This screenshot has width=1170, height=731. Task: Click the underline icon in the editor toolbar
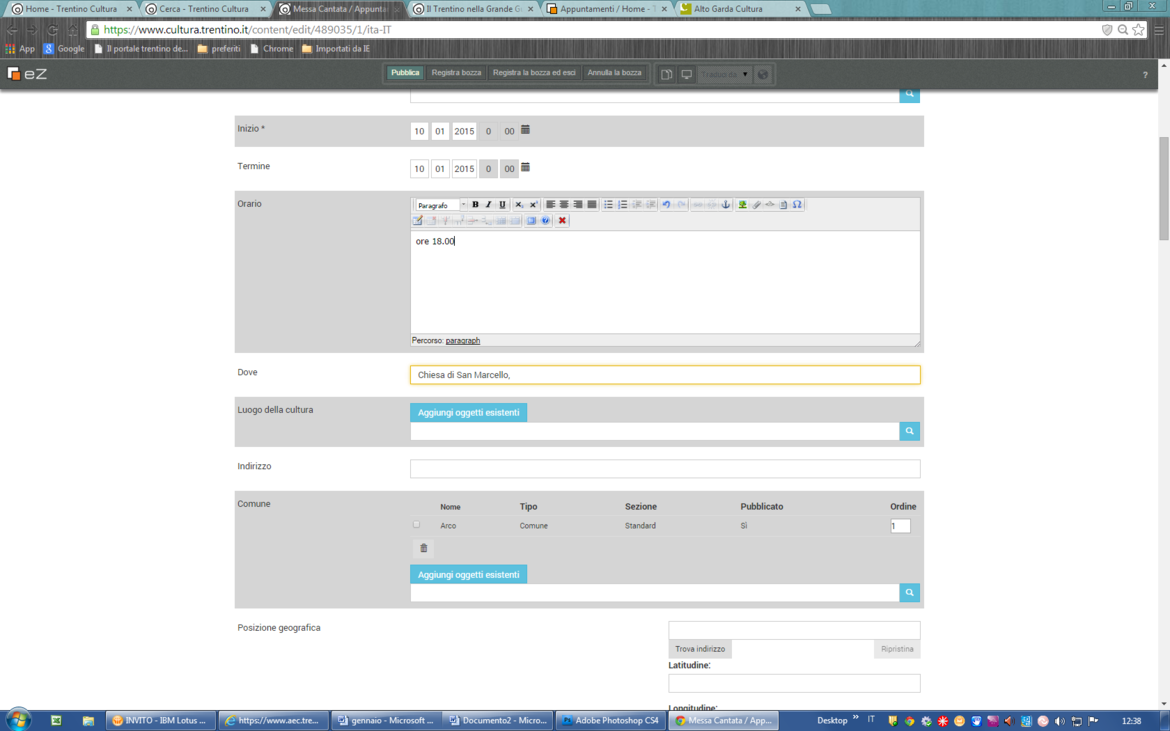pos(502,205)
